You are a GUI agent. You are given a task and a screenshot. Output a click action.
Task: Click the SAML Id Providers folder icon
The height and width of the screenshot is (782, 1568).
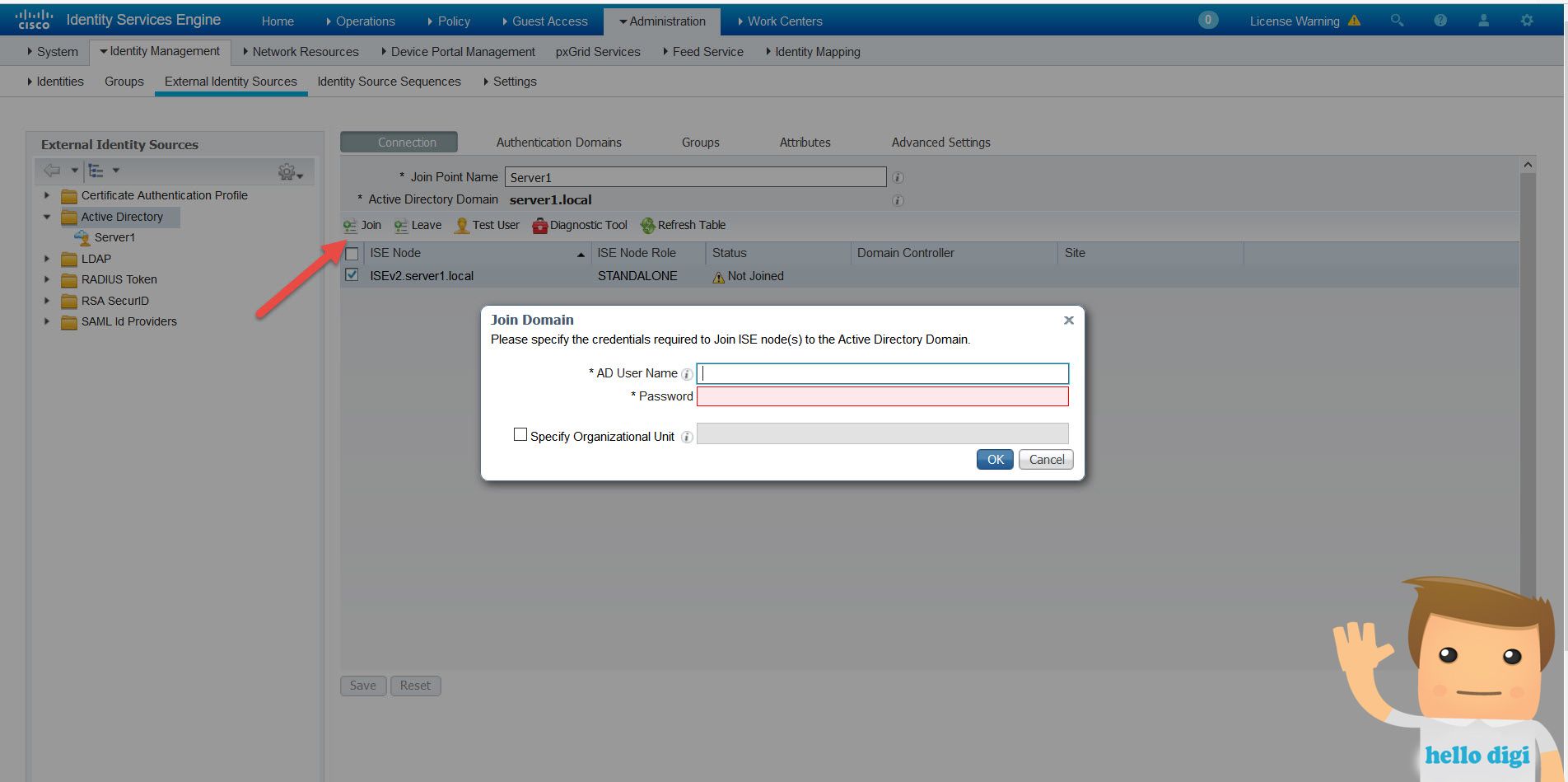[69, 322]
